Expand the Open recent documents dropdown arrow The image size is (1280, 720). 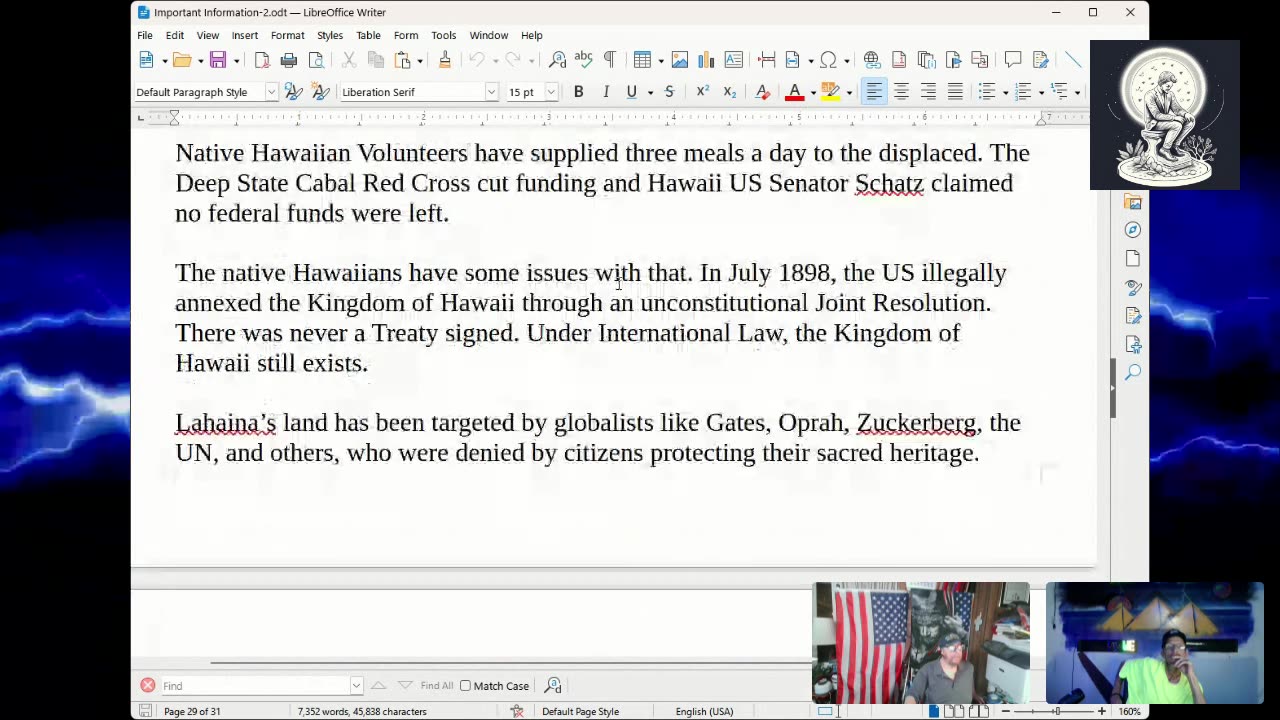pos(200,60)
